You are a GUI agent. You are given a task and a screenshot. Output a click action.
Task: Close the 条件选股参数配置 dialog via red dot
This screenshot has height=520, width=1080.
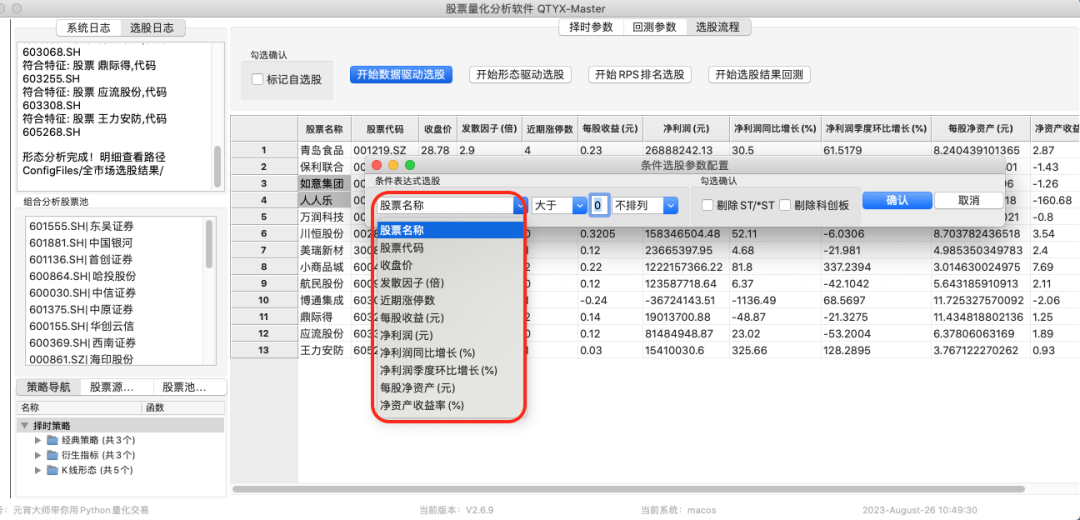[377, 164]
